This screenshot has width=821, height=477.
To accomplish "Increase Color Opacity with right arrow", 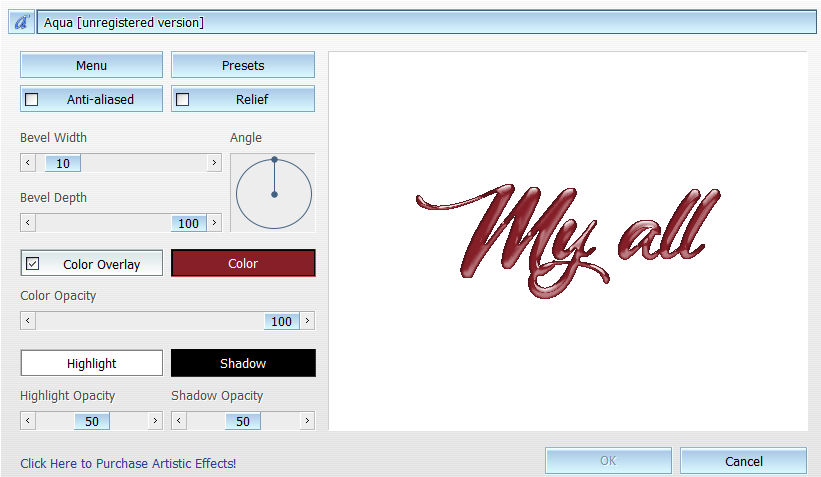I will coord(307,321).
